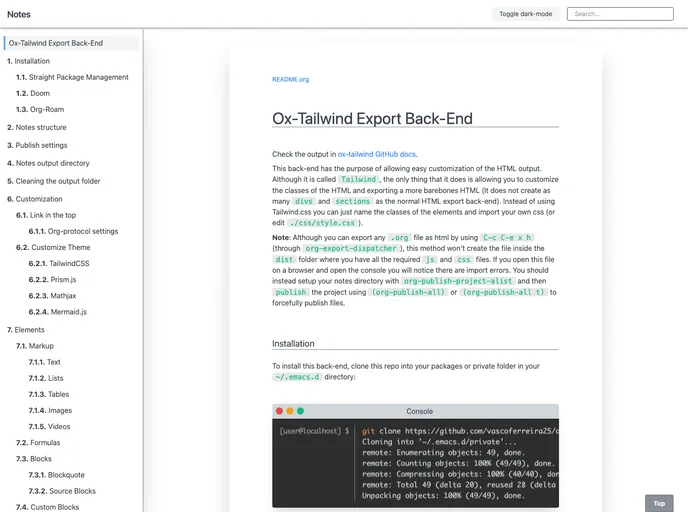The width and height of the screenshot is (688, 512).
Task: Toggle dark-mode on the page
Action: (x=525, y=14)
